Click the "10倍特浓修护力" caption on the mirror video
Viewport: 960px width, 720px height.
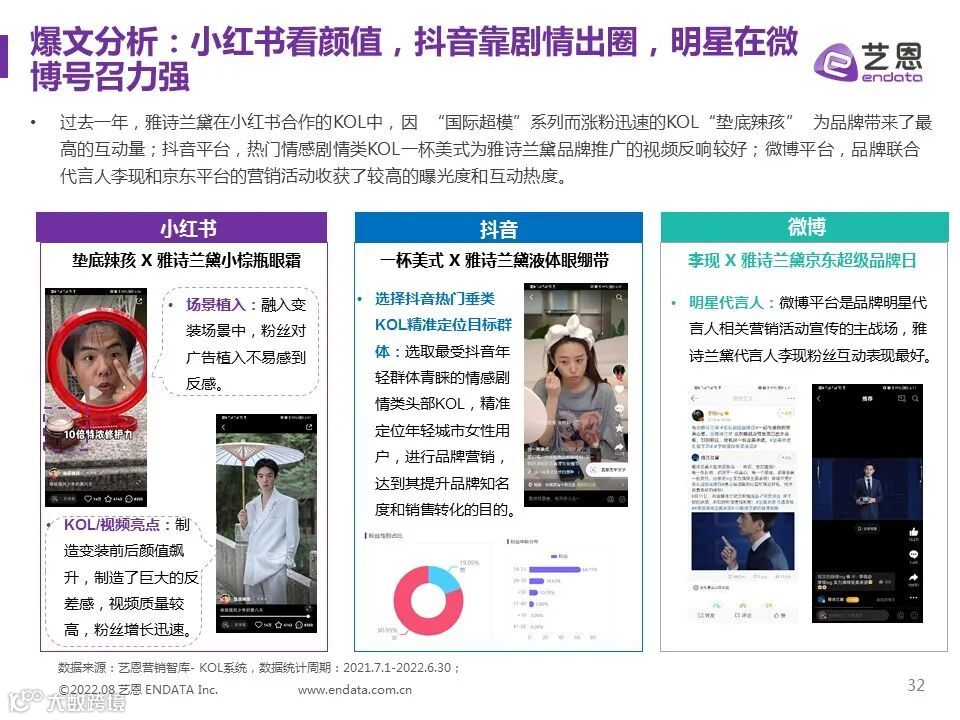[98, 434]
